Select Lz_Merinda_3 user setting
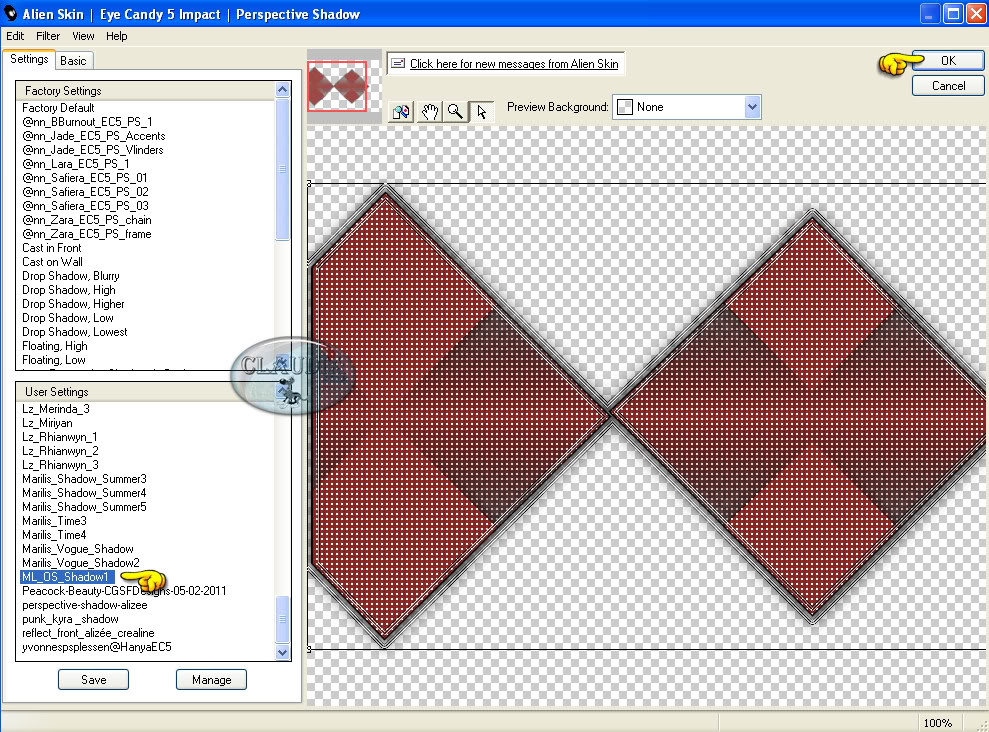This screenshot has width=989, height=732. pyautogui.click(x=56, y=409)
